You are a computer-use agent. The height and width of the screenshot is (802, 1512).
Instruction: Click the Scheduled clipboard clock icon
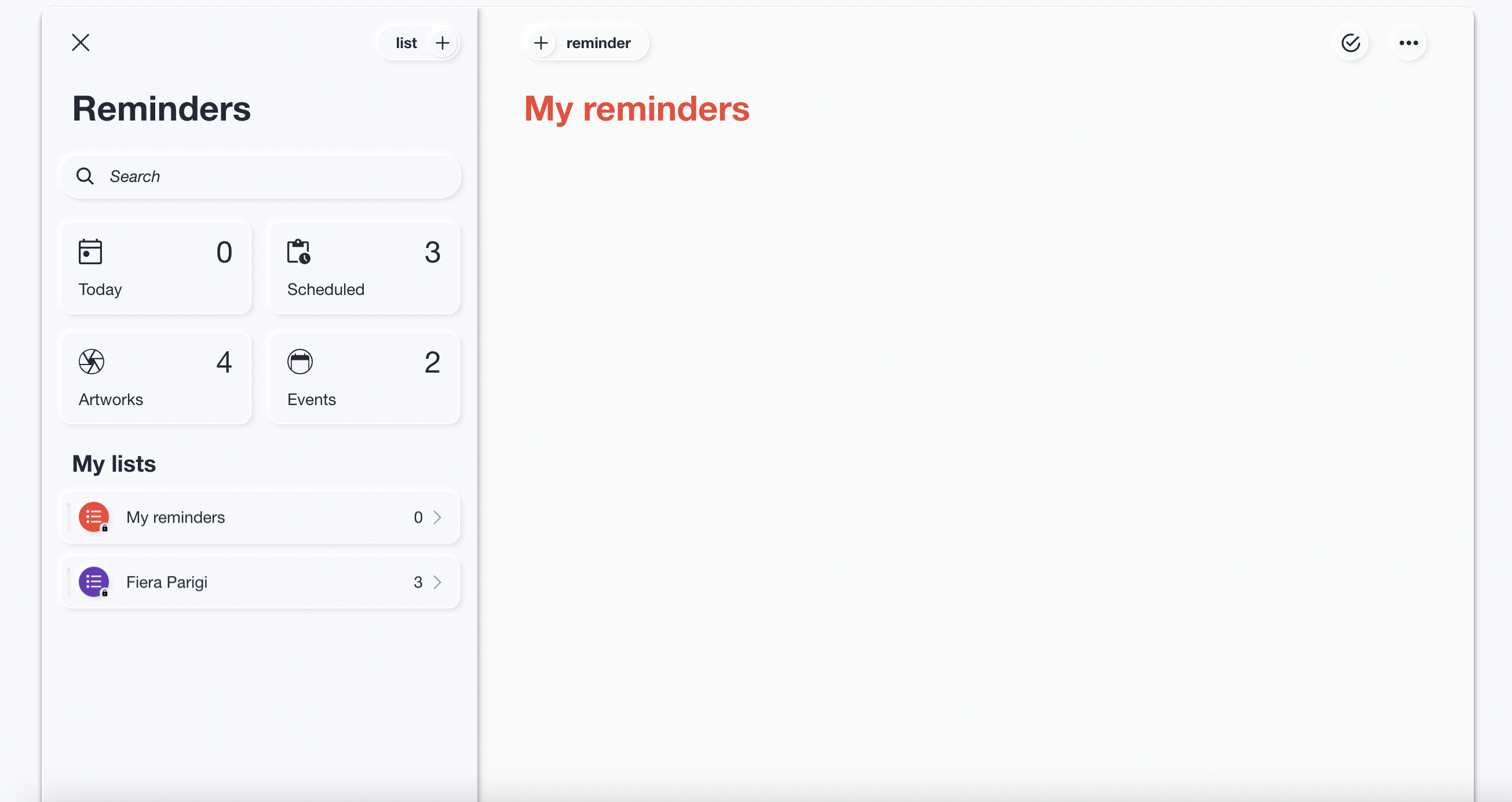click(x=299, y=252)
